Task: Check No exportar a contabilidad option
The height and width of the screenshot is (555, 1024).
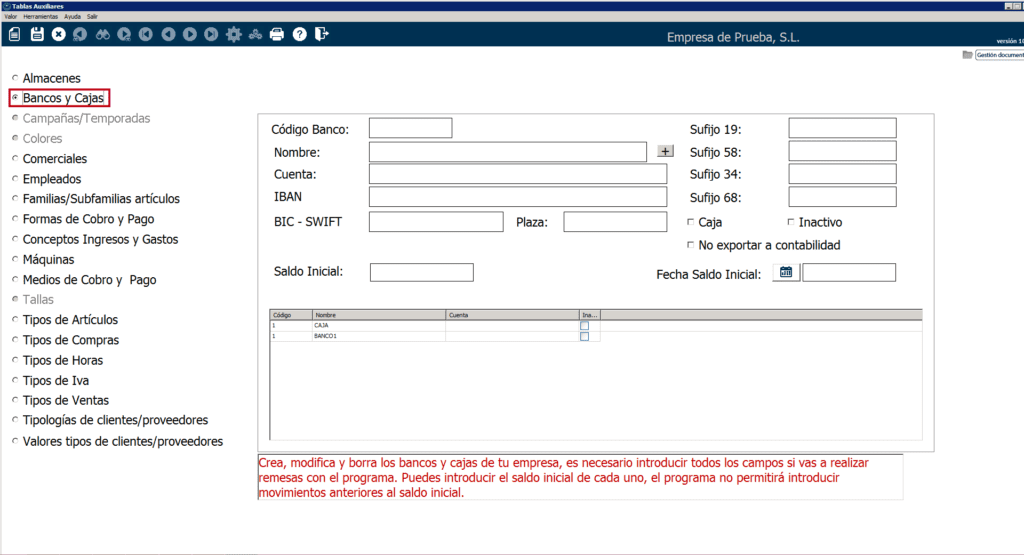Action: (691, 245)
